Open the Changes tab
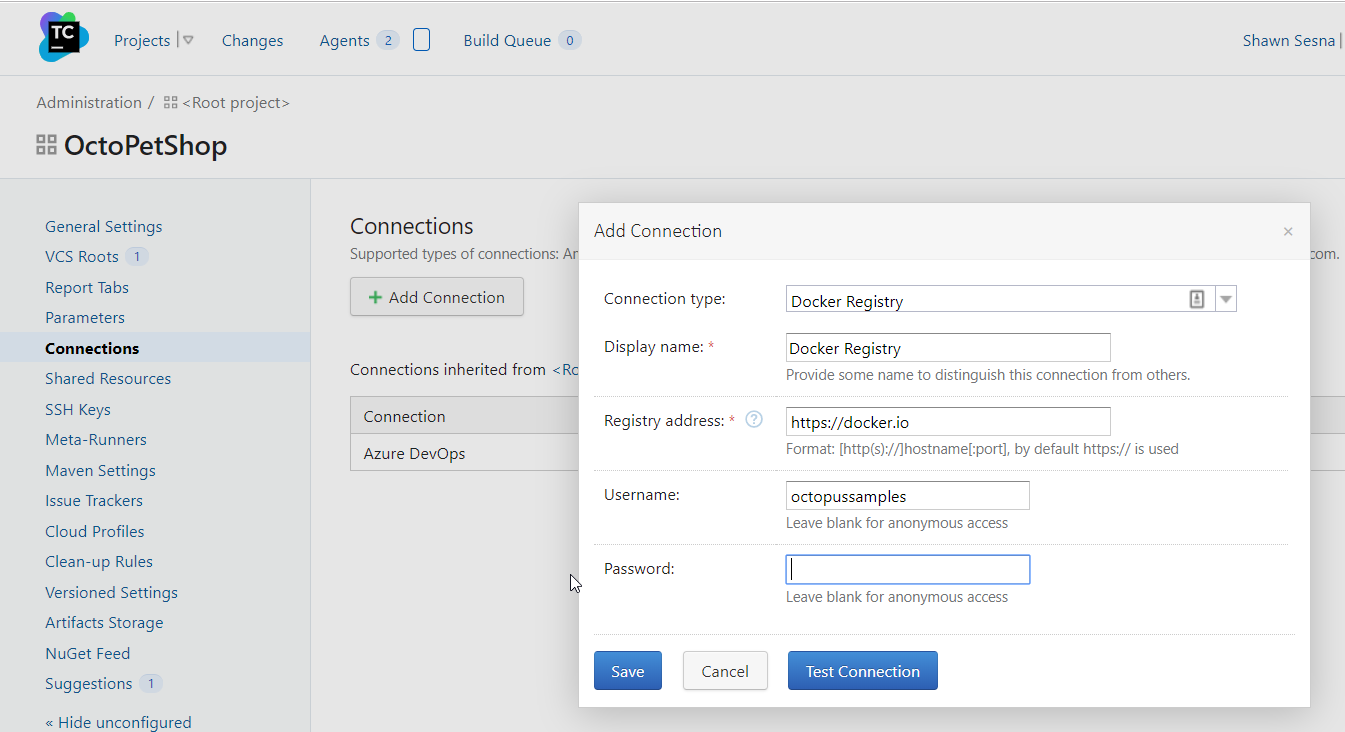This screenshot has height=732, width=1345. pos(252,41)
